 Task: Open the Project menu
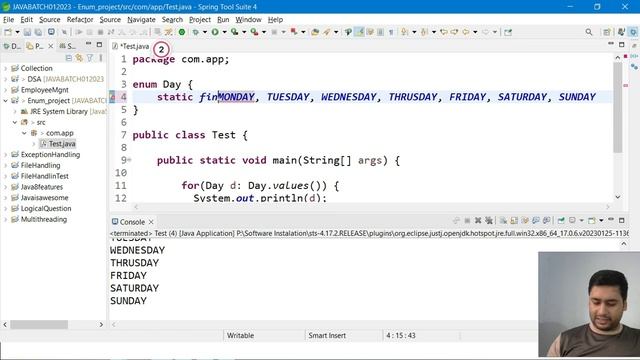(x=200, y=20)
